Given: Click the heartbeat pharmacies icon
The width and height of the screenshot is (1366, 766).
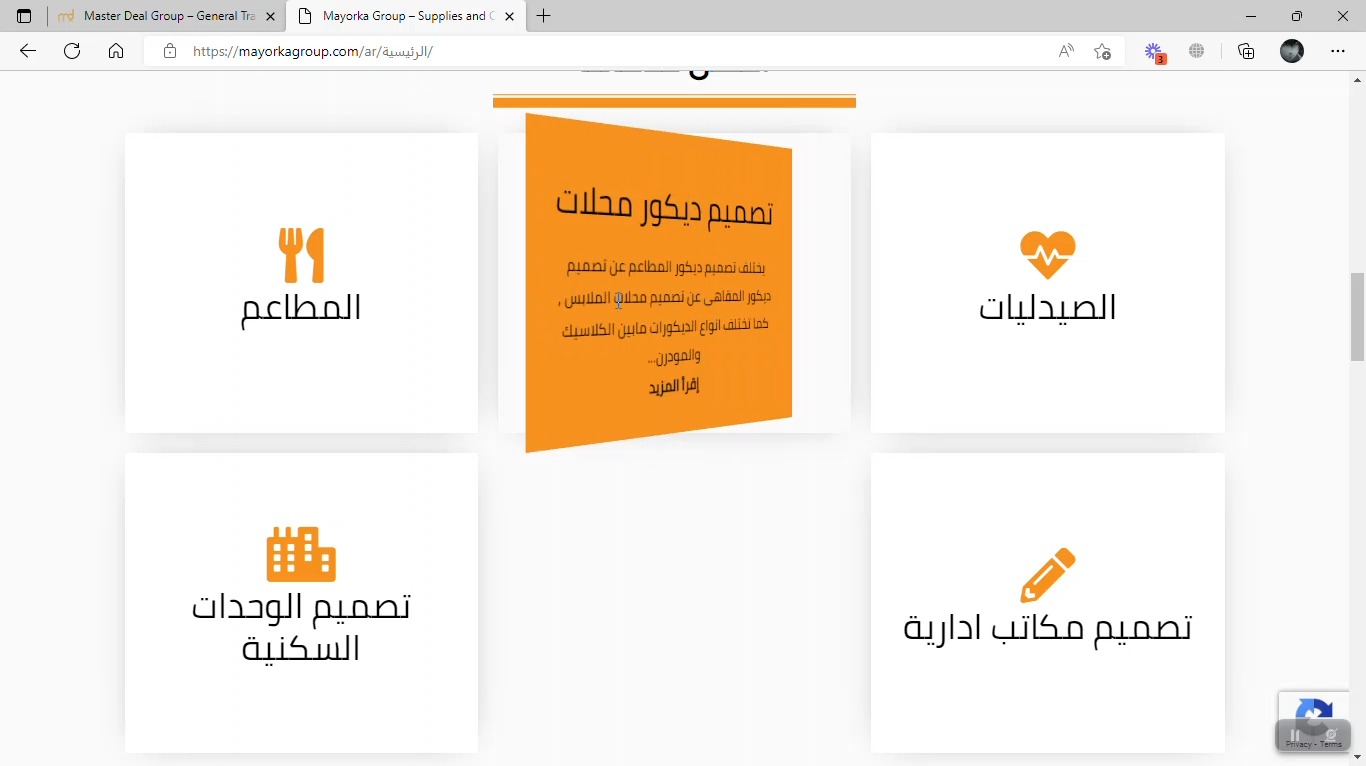Looking at the screenshot, I should click(x=1048, y=256).
